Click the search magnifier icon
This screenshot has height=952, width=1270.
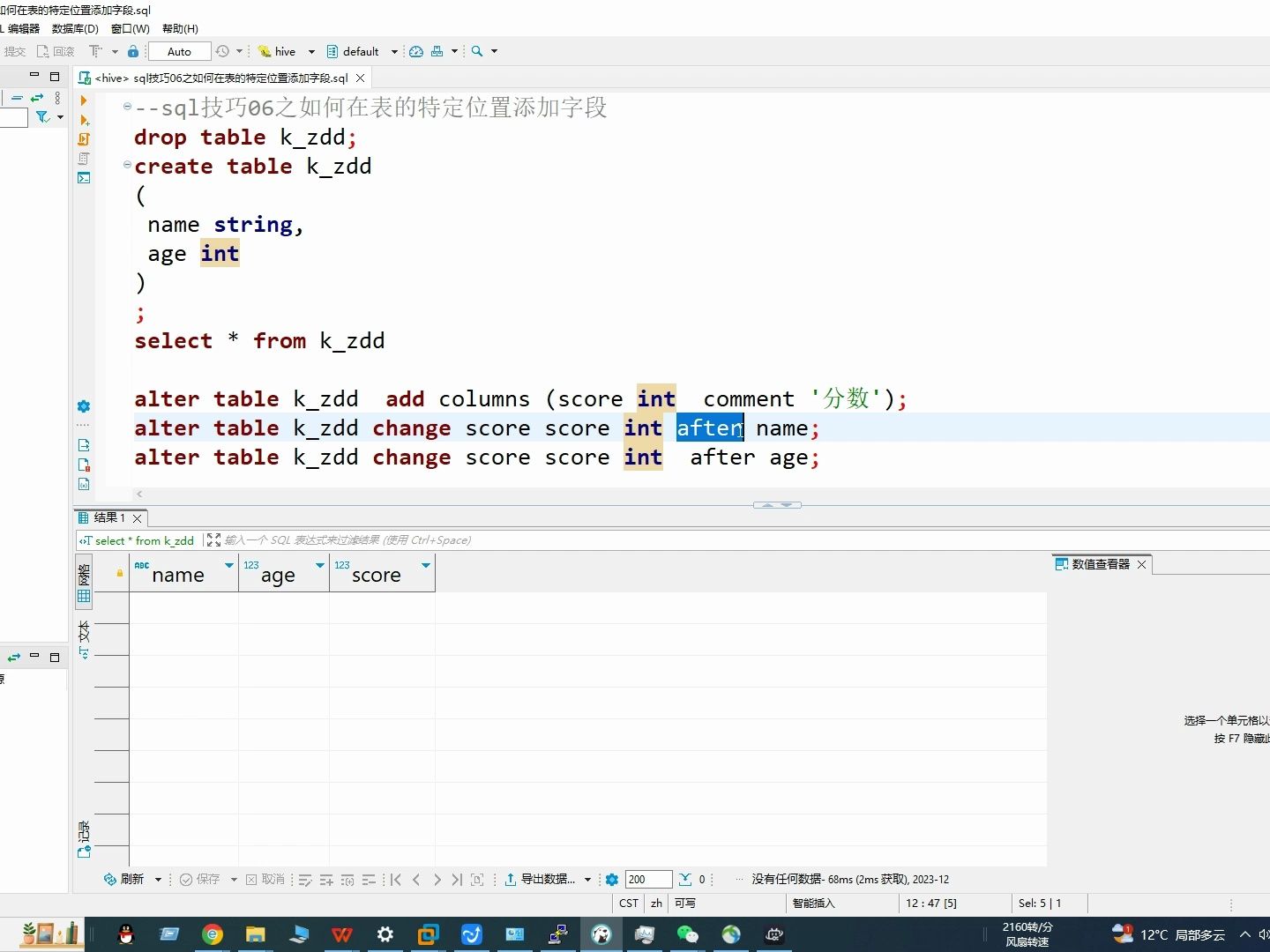(x=477, y=51)
